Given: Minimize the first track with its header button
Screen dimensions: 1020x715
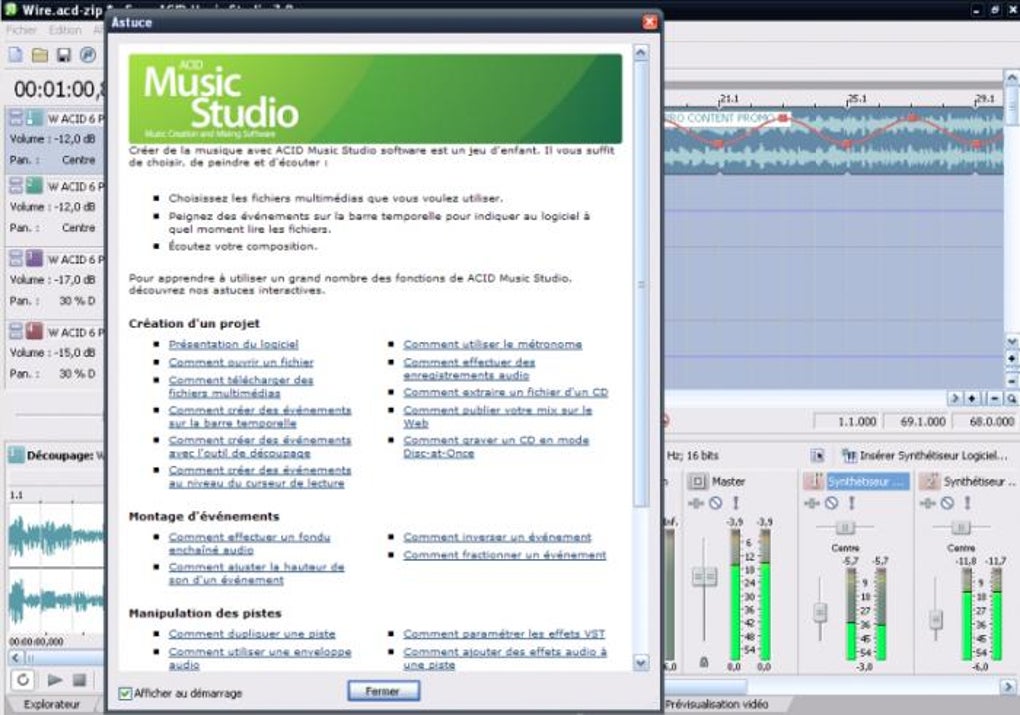Looking at the screenshot, I should click(16, 115).
